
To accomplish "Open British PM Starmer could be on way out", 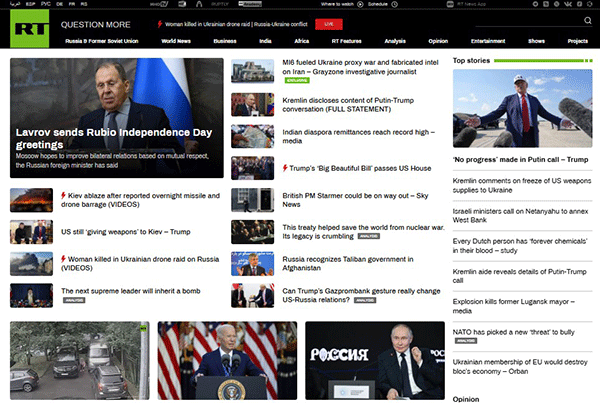I will pos(355,200).
